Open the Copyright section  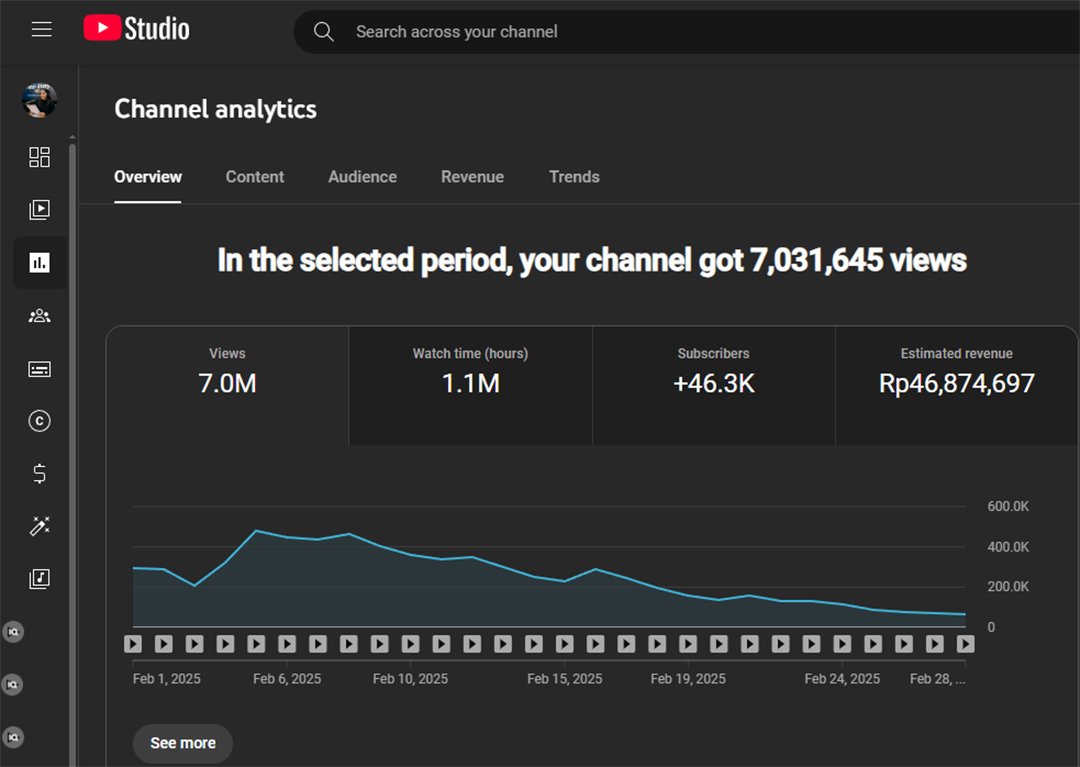coord(40,421)
